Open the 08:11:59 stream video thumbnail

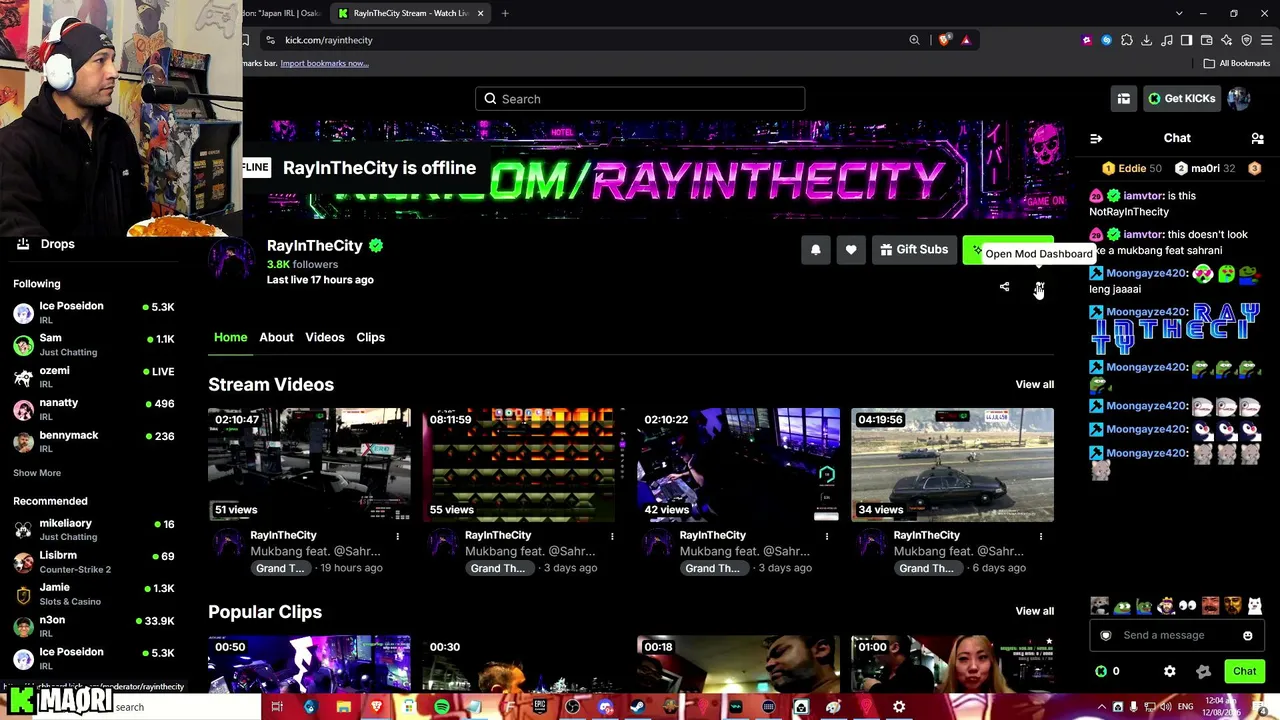524,465
